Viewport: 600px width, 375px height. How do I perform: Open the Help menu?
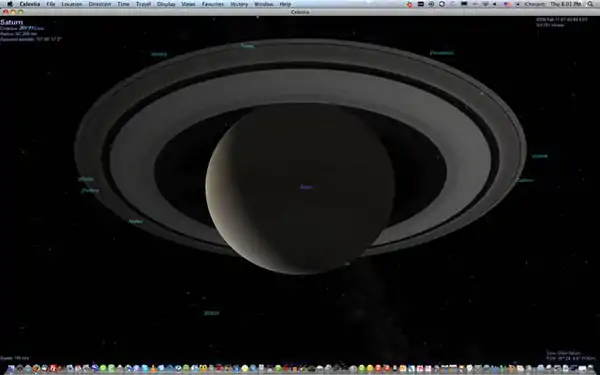click(x=285, y=4)
